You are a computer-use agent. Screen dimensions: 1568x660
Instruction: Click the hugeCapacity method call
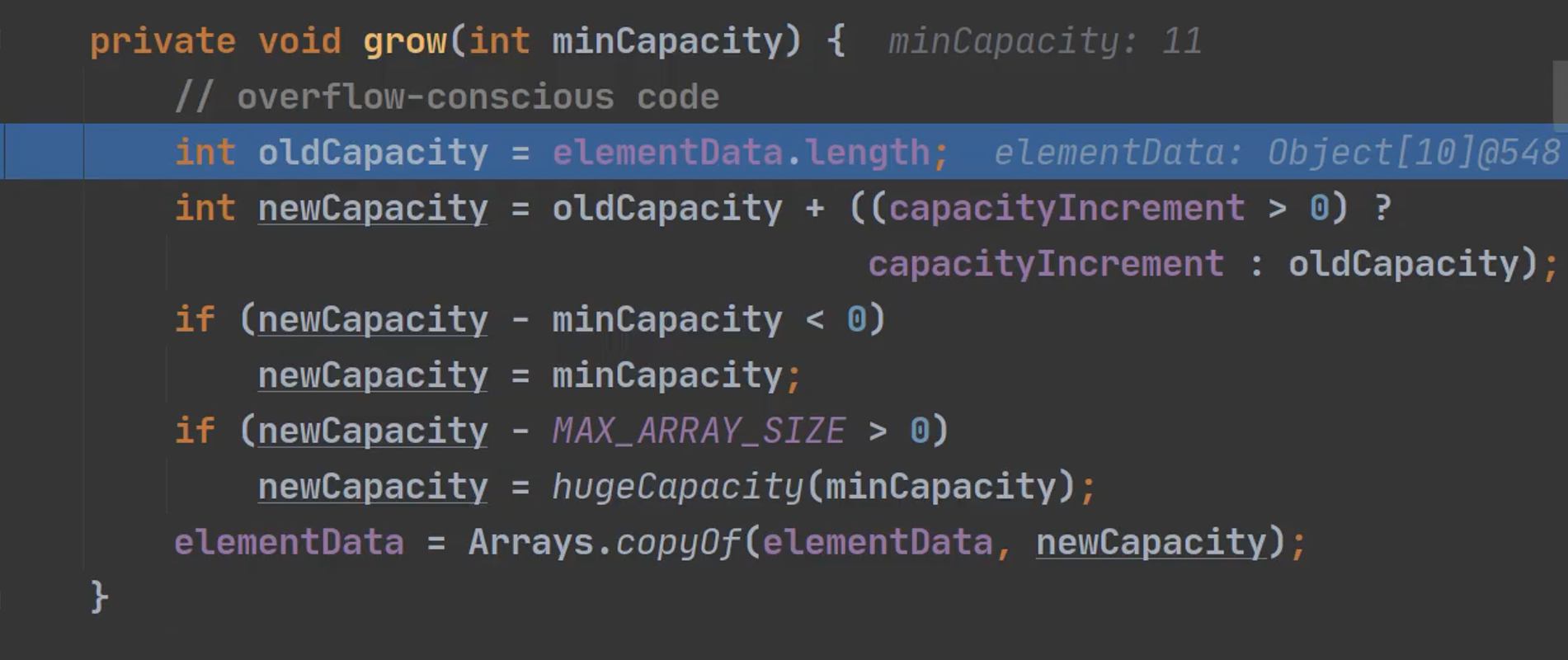click(677, 487)
